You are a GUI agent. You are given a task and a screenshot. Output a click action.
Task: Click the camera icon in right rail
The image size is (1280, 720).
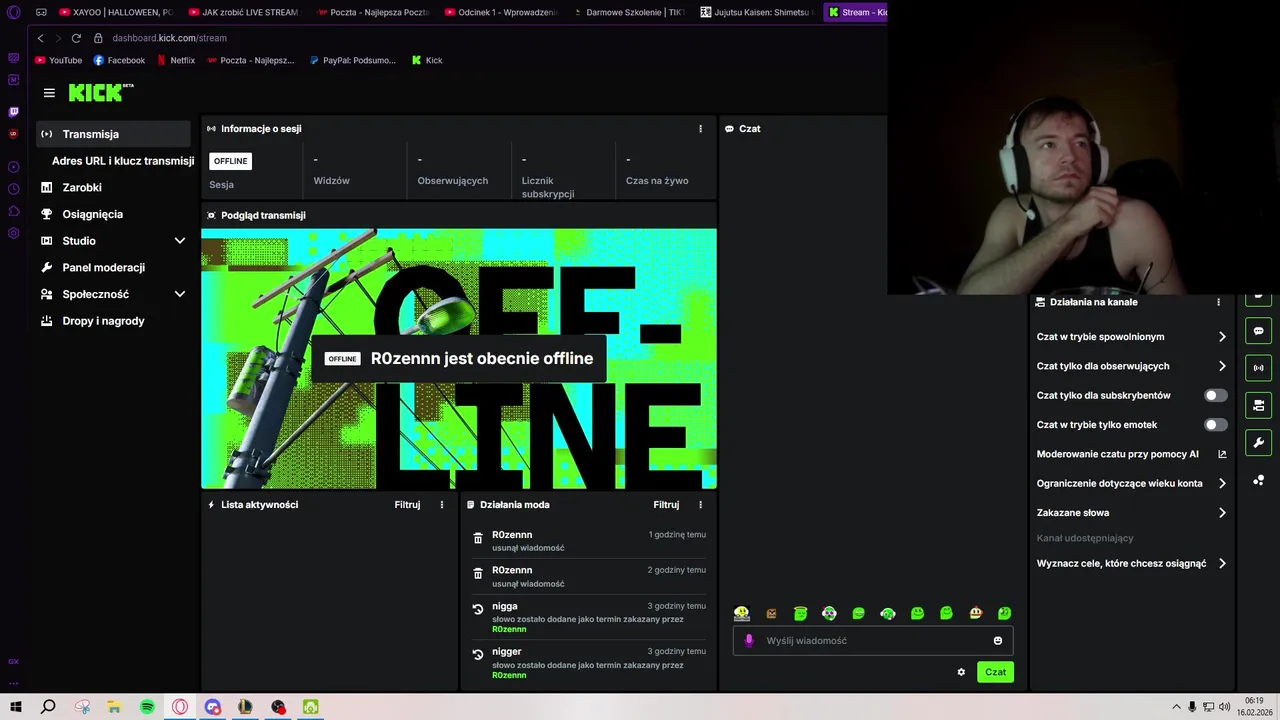tap(1259, 405)
